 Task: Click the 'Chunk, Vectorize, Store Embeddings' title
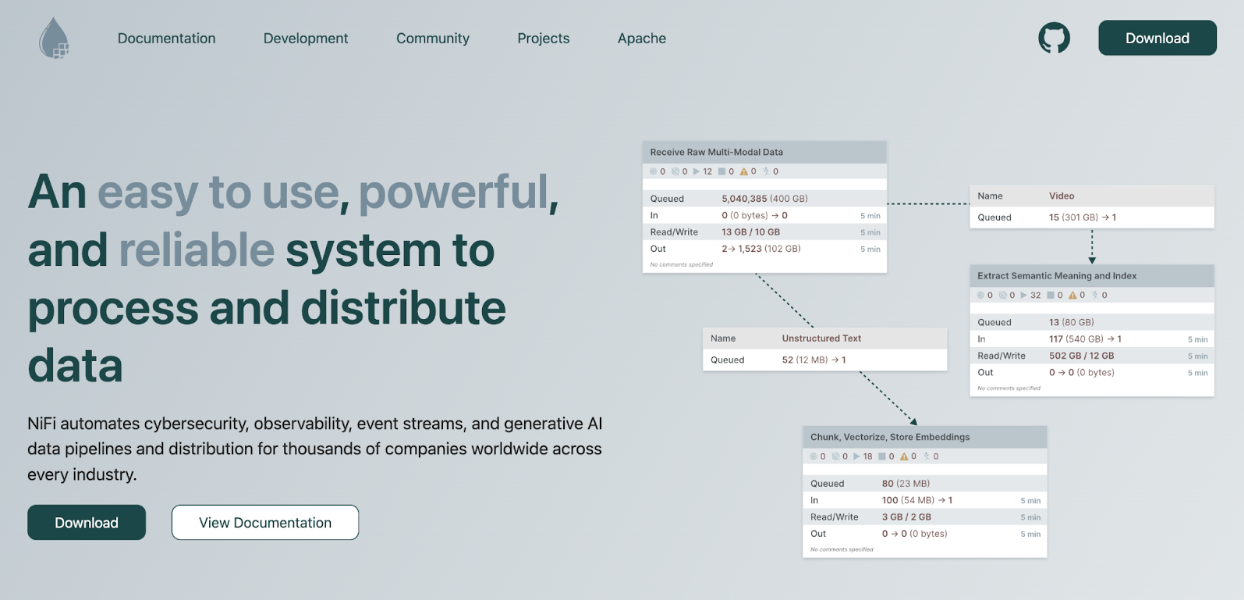tap(890, 437)
